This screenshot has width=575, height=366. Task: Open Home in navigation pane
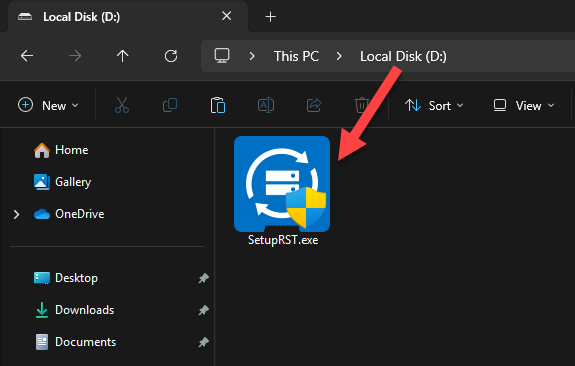(61, 150)
